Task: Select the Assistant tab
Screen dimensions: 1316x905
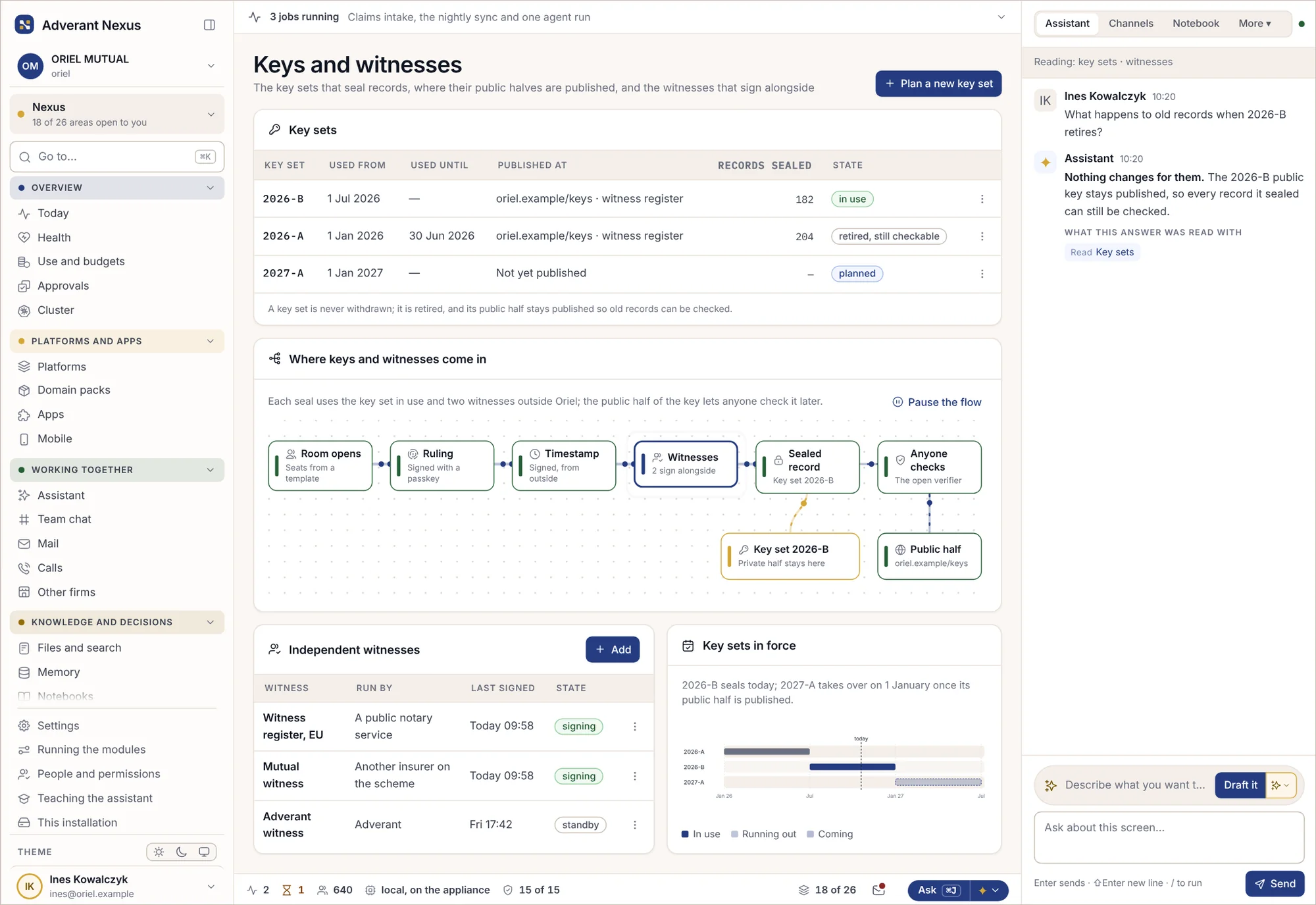Action: 1067,24
